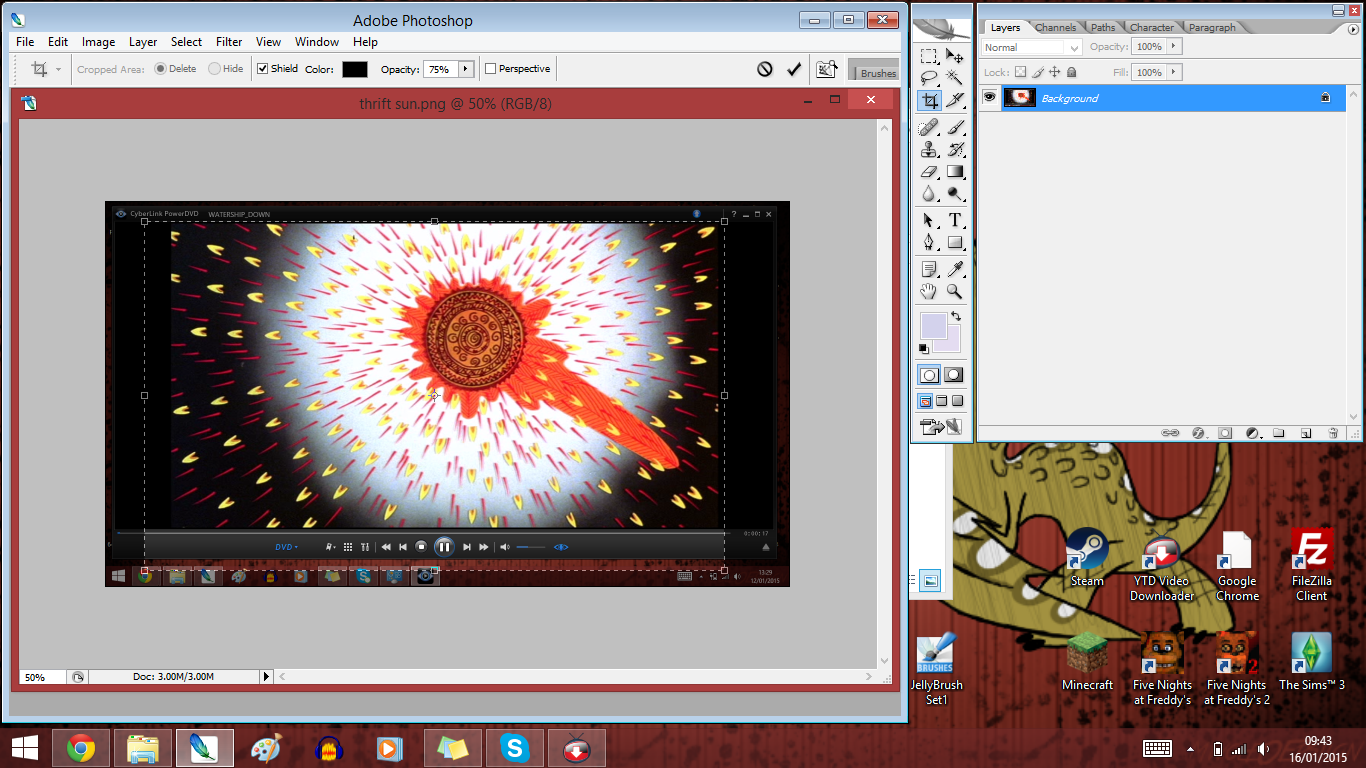Select the Healing Brush tool
The image size is (1366, 768).
(926, 126)
